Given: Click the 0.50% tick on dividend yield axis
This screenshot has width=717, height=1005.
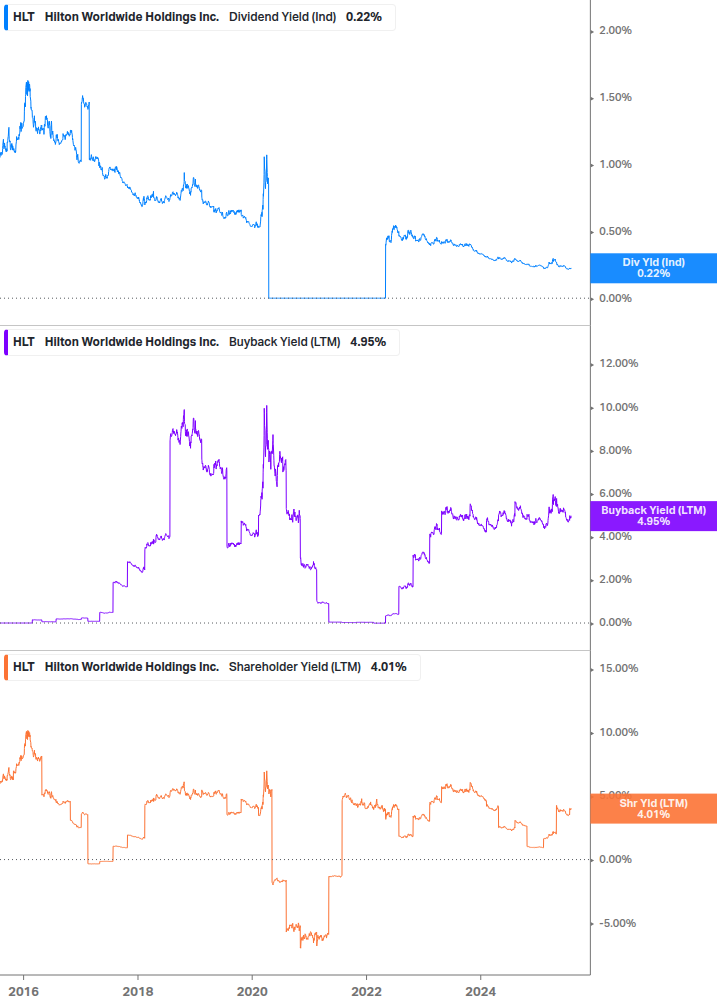Looking at the screenshot, I should [615, 231].
